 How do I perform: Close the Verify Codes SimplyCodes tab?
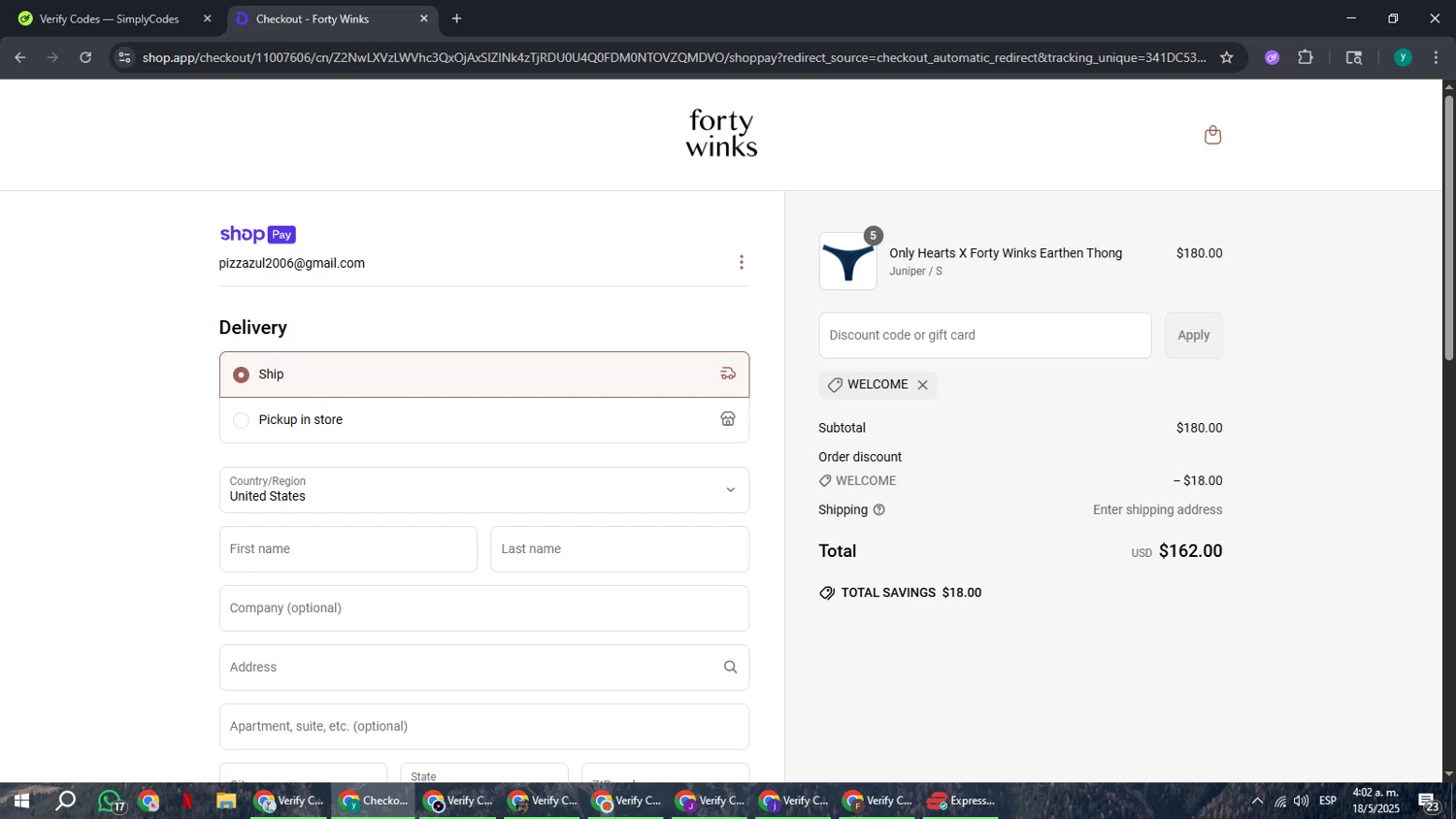[x=207, y=18]
